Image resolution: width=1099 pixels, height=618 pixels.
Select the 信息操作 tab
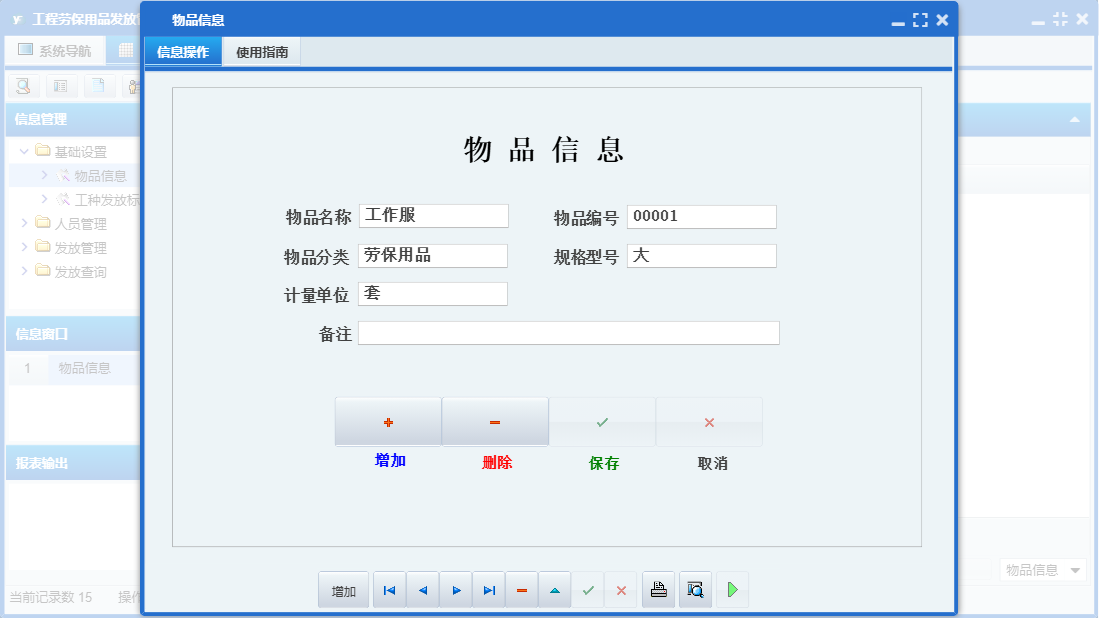click(182, 51)
